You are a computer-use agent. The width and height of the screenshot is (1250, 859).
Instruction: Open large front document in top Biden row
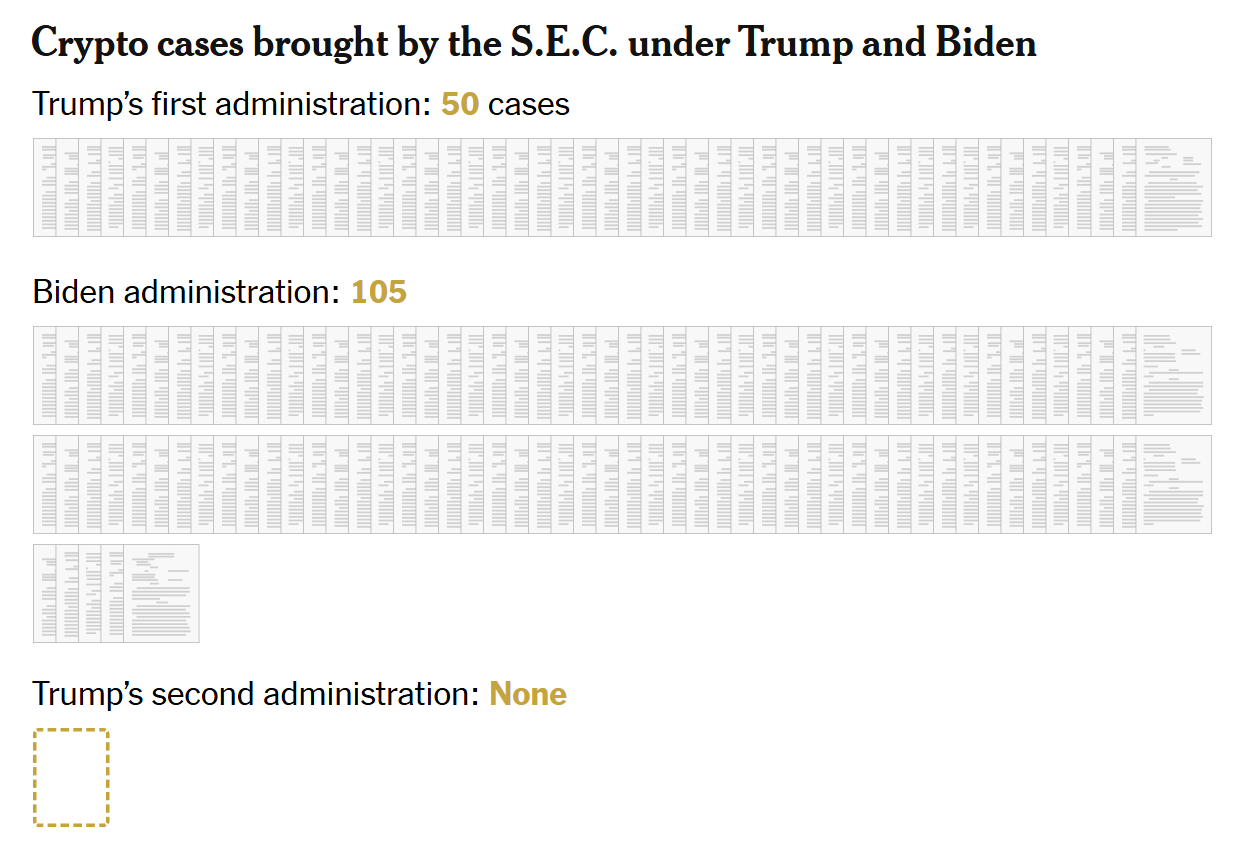(x=1173, y=375)
